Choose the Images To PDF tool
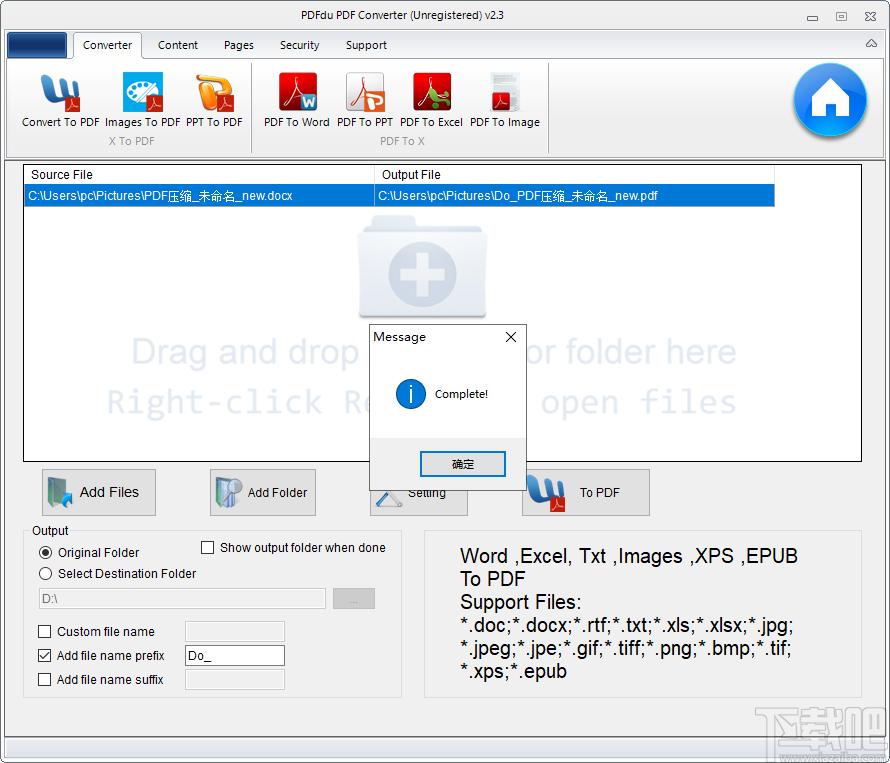This screenshot has width=890, height=763. pos(142,100)
